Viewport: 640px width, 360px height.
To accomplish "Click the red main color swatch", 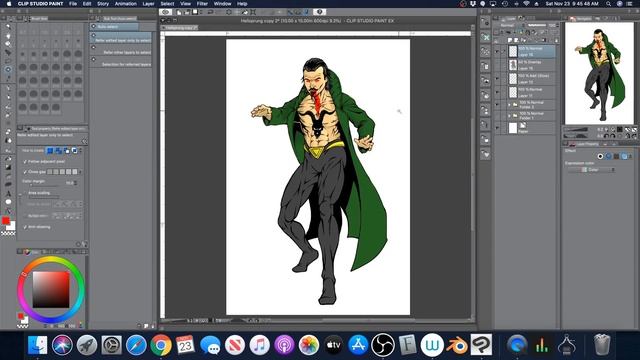I will point(5,221).
